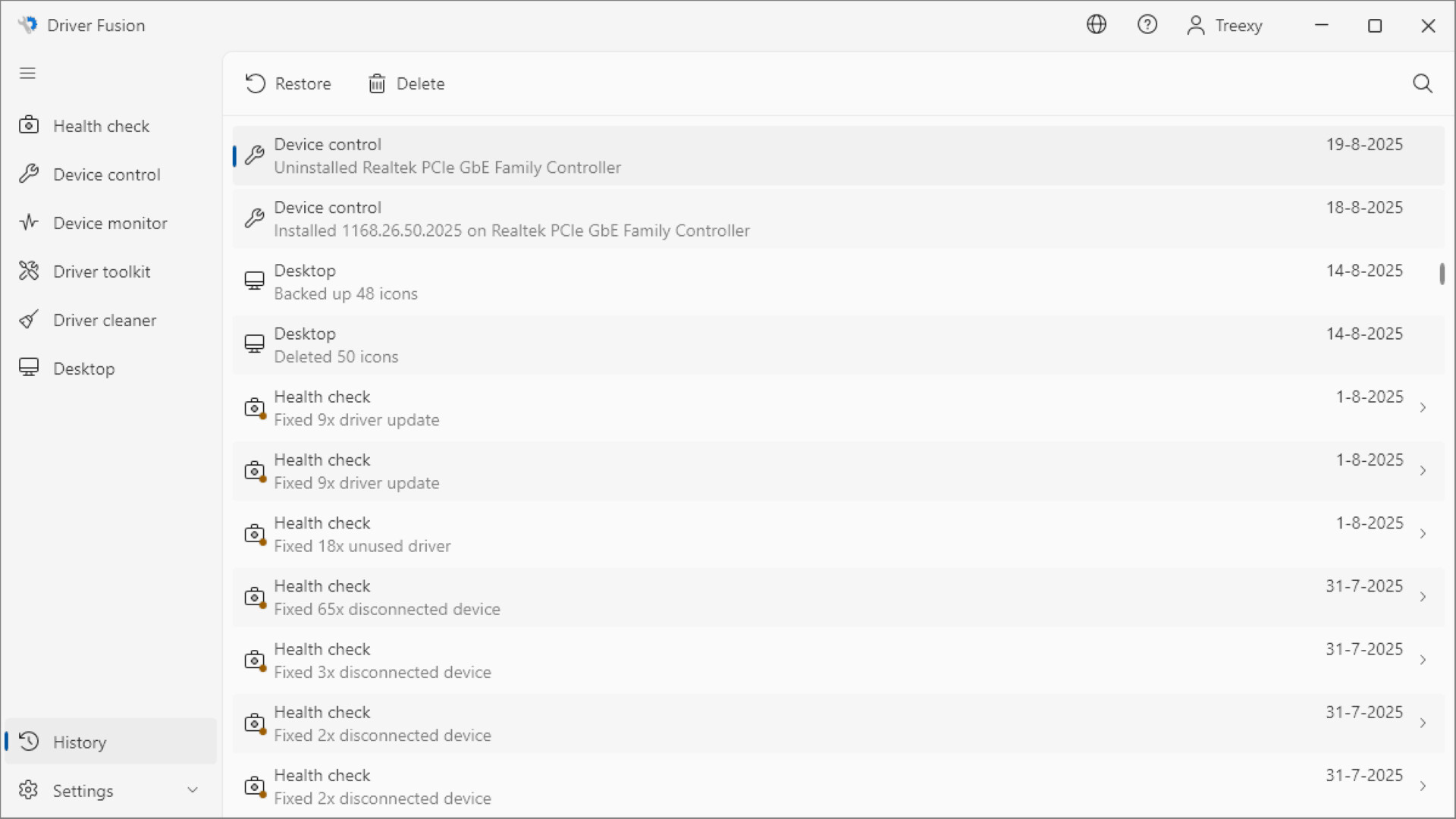
Task: Open the Treexy account profile
Action: [1224, 25]
